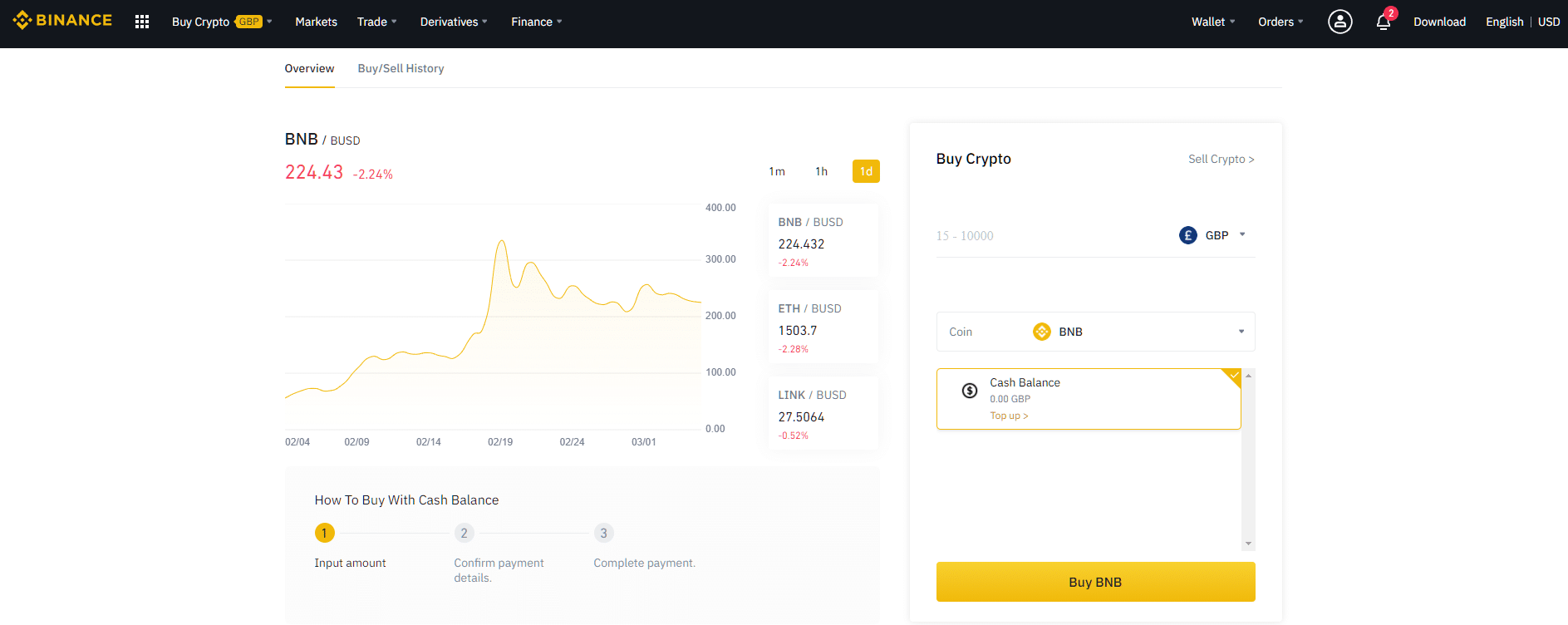The height and width of the screenshot is (625, 1568).
Task: Click the How To Buy With Cash Balance heading
Action: click(406, 500)
